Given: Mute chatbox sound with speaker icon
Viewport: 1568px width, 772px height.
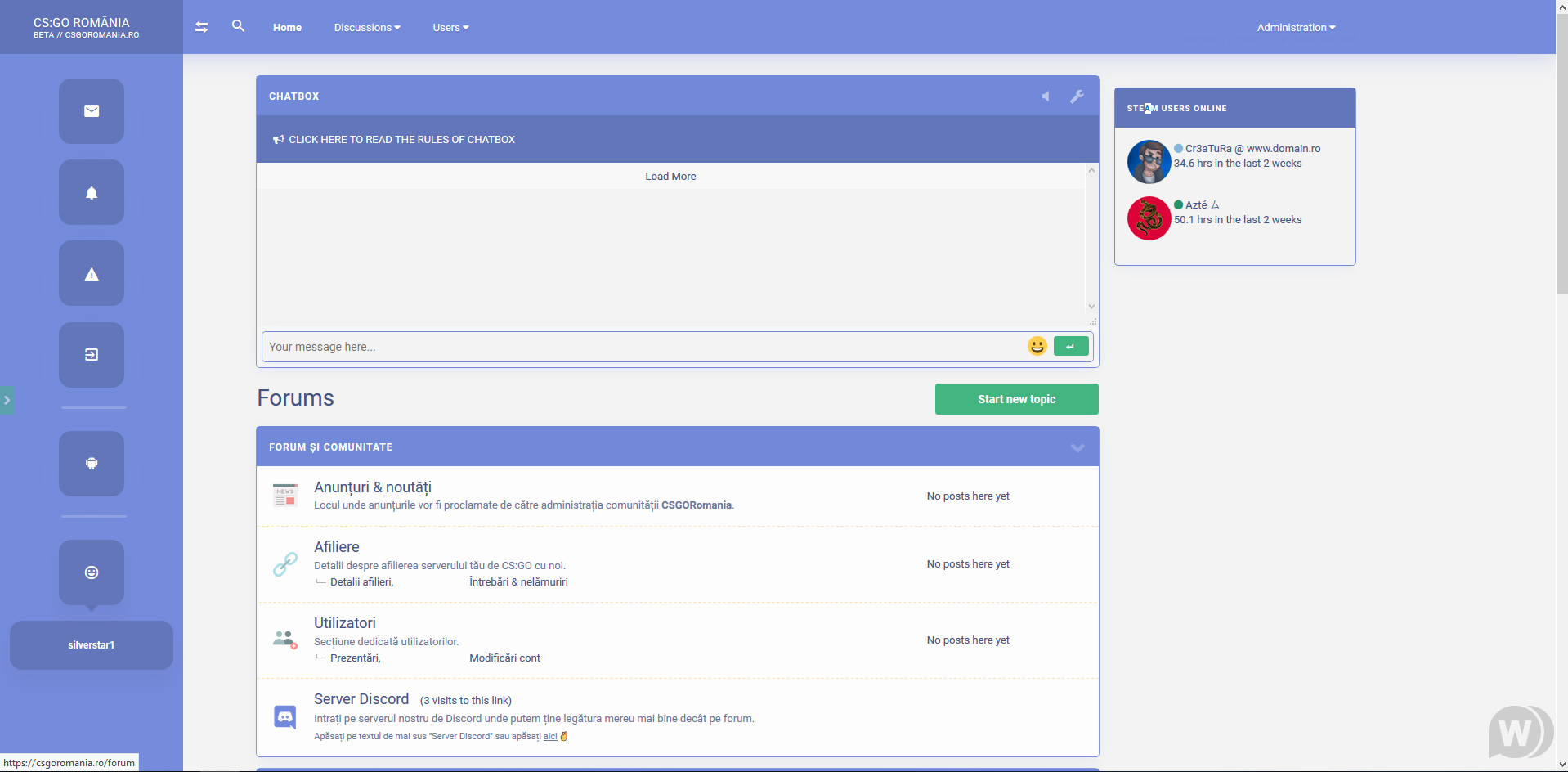Looking at the screenshot, I should 1046,96.
